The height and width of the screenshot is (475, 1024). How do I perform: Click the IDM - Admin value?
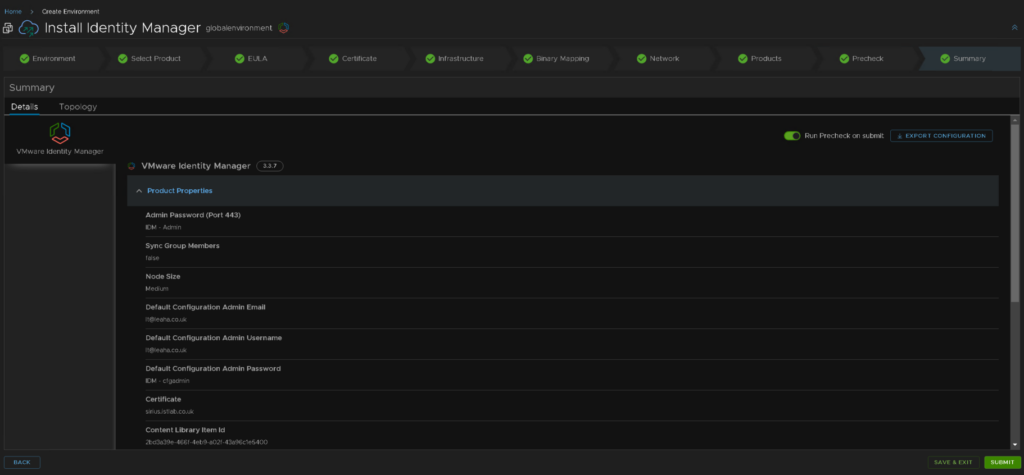(x=163, y=227)
